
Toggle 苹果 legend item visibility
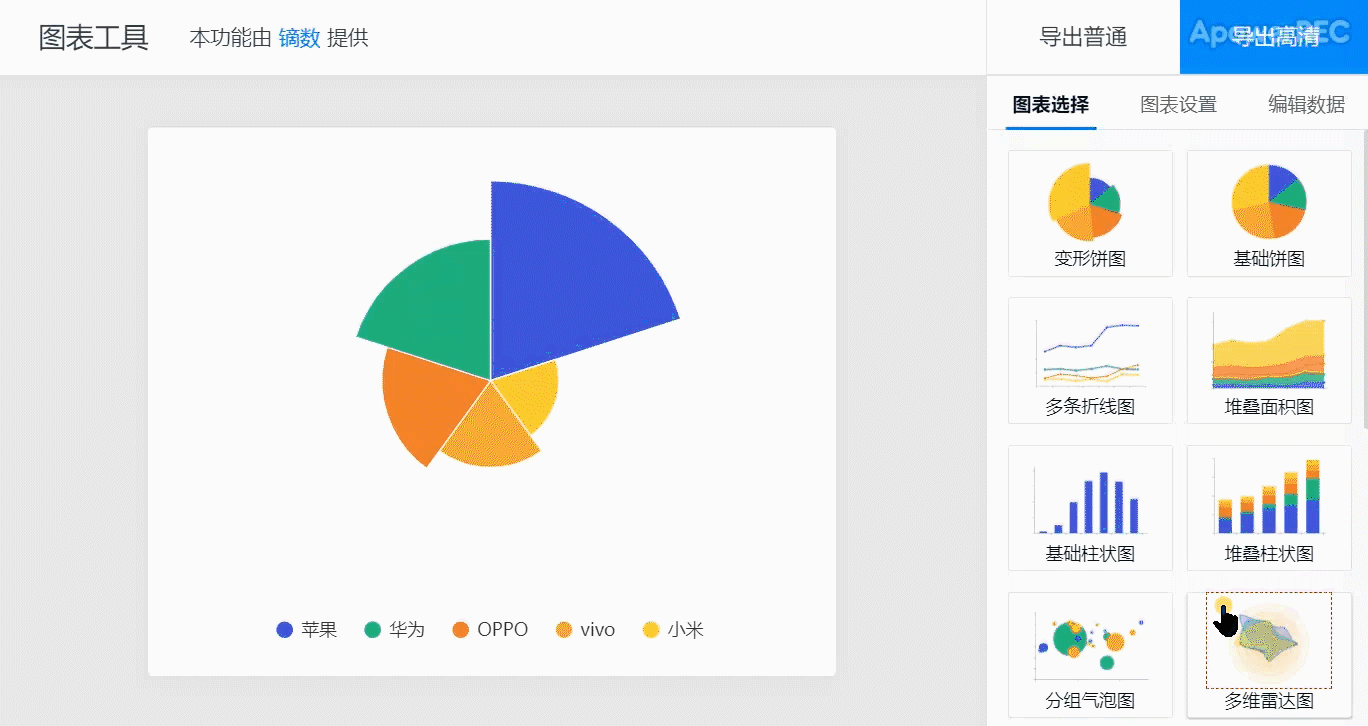tap(307, 630)
